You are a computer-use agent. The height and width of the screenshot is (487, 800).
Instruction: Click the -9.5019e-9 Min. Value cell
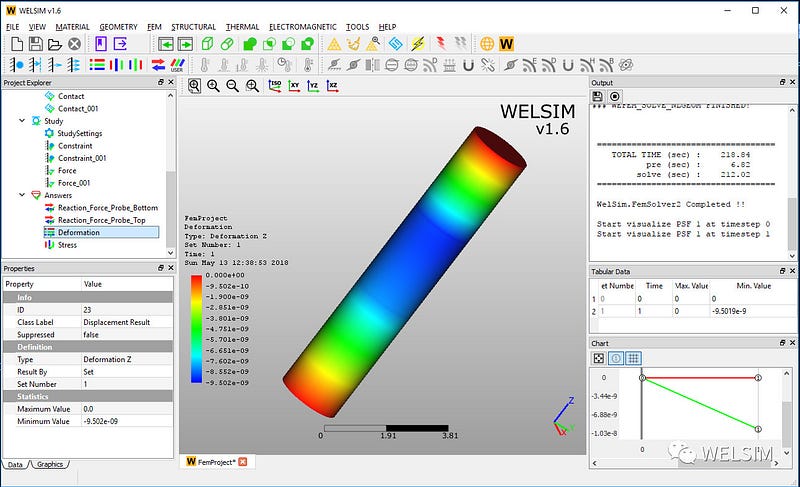(x=753, y=311)
